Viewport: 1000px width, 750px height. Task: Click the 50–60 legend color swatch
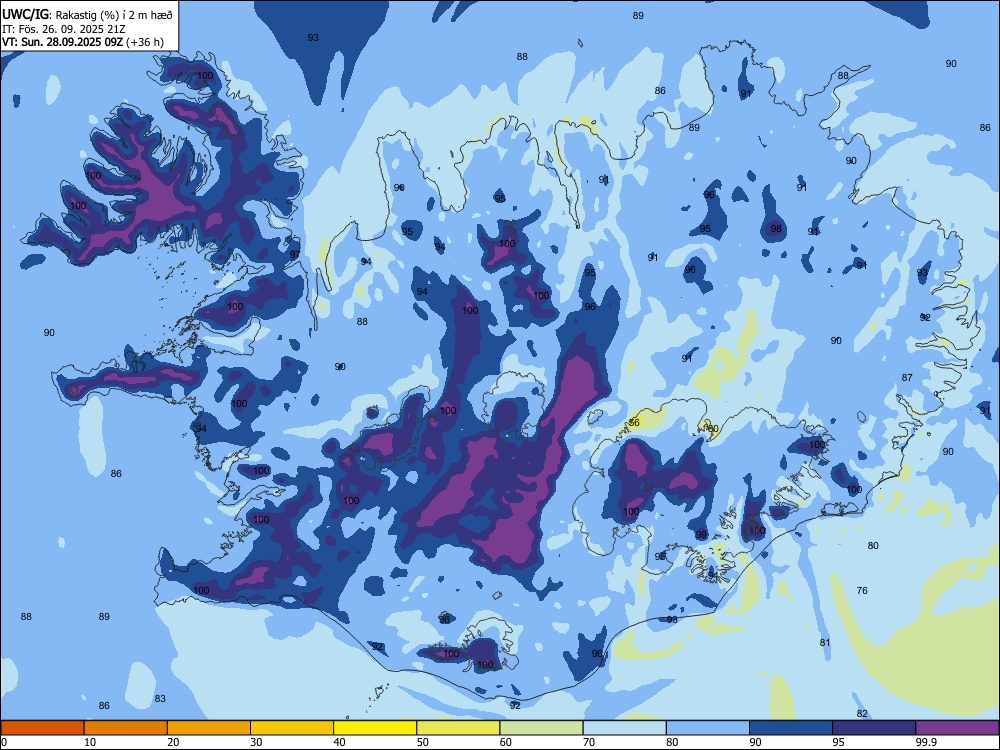click(458, 728)
